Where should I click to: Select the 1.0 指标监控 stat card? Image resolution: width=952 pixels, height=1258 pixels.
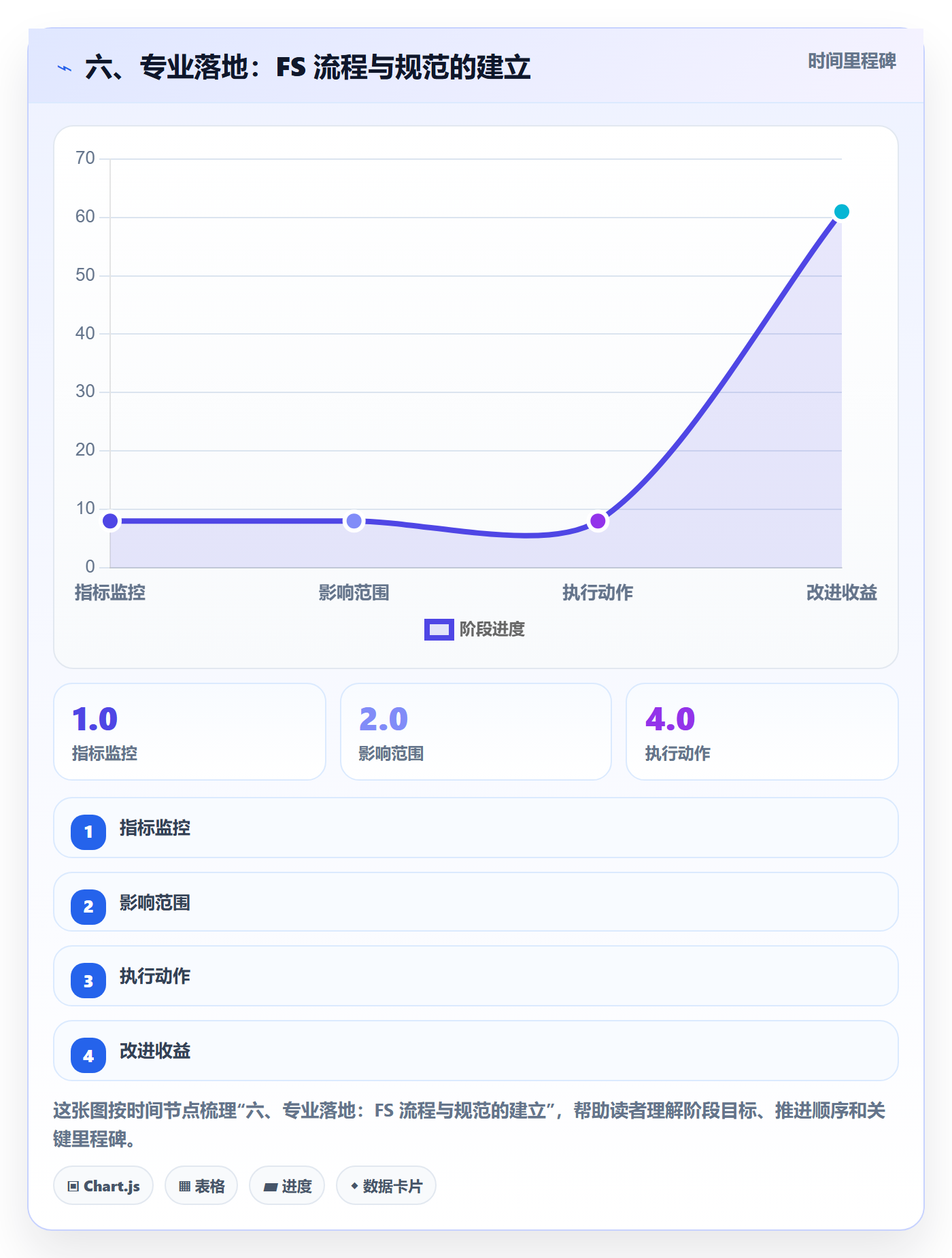click(x=190, y=732)
